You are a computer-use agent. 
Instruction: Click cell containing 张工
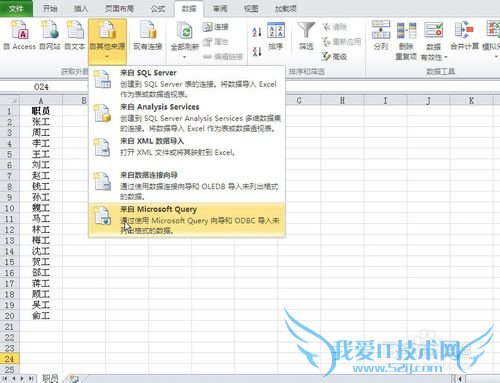[41, 122]
